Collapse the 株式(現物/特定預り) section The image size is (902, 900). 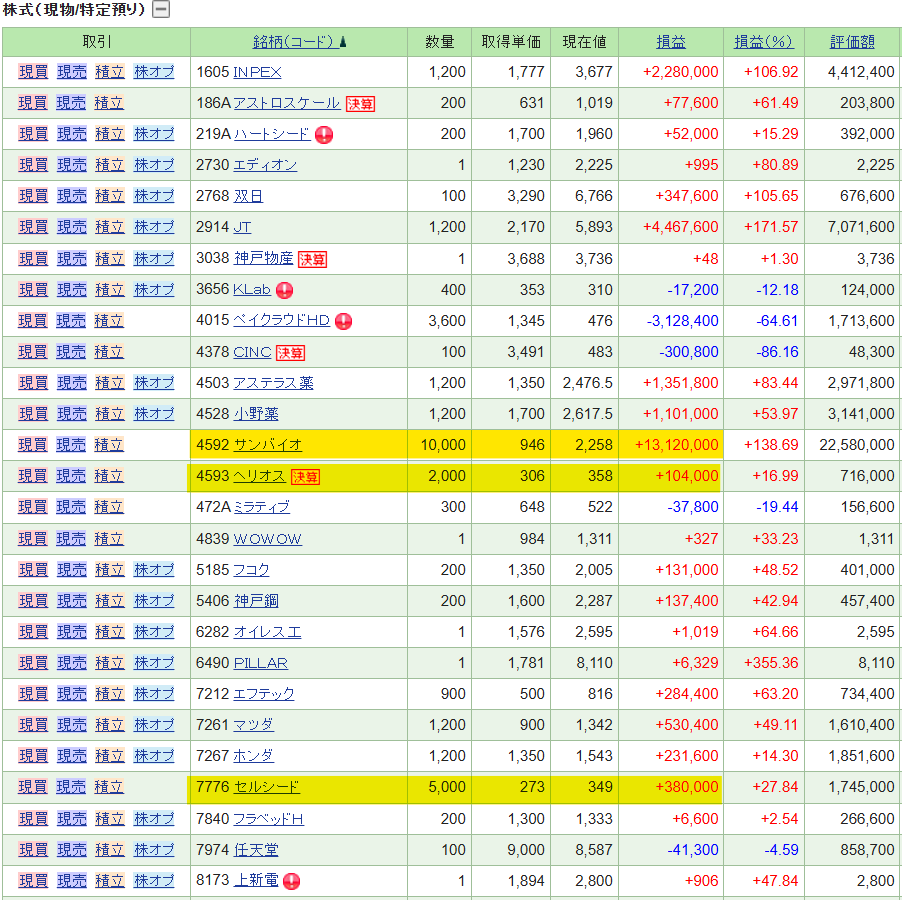[160, 10]
